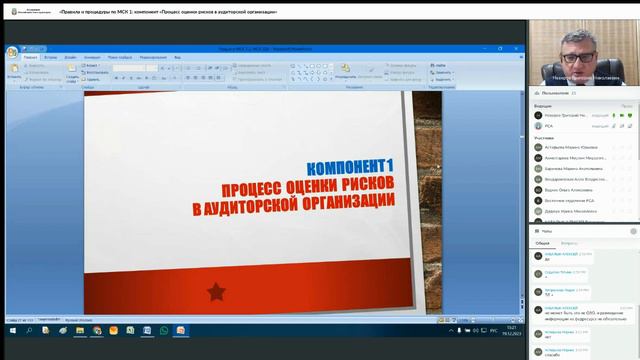640x360 pixels.
Task: Toggle align text left
Action: [188, 78]
